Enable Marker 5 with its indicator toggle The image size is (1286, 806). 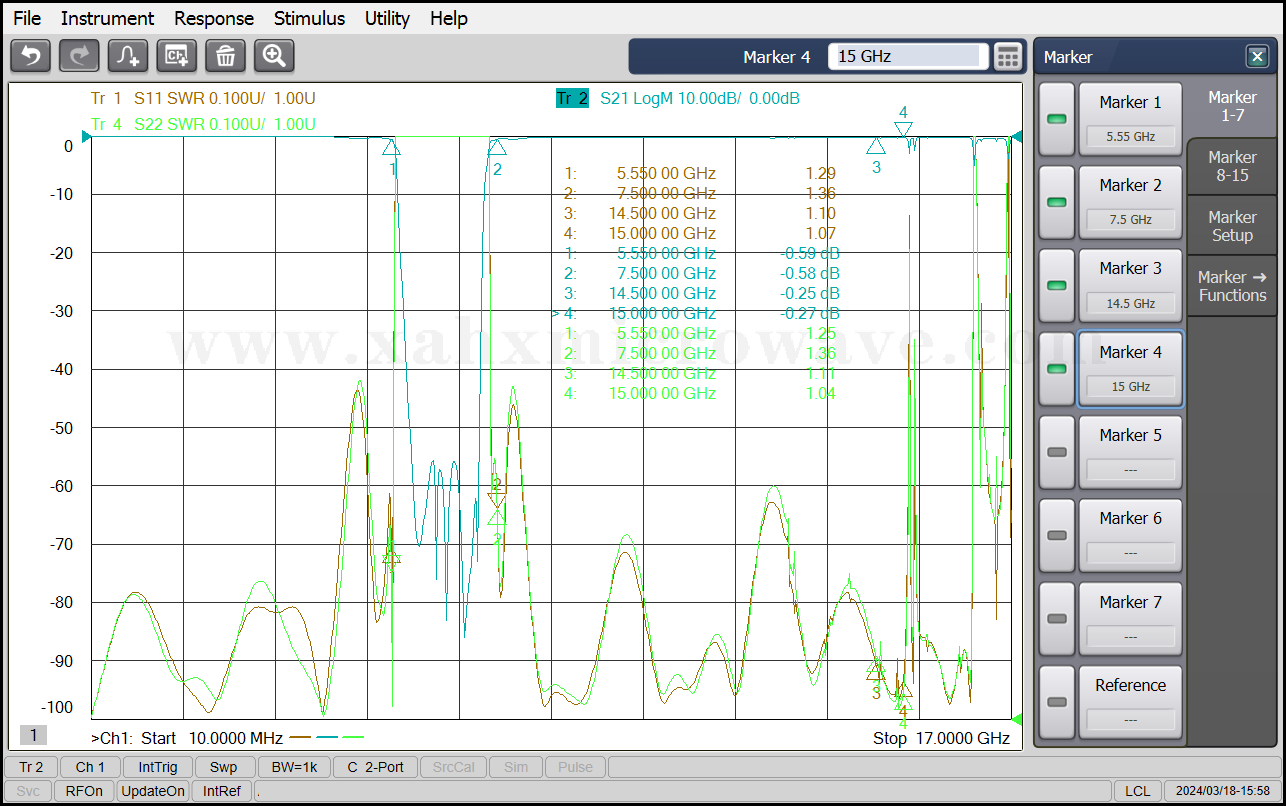[x=1056, y=452]
